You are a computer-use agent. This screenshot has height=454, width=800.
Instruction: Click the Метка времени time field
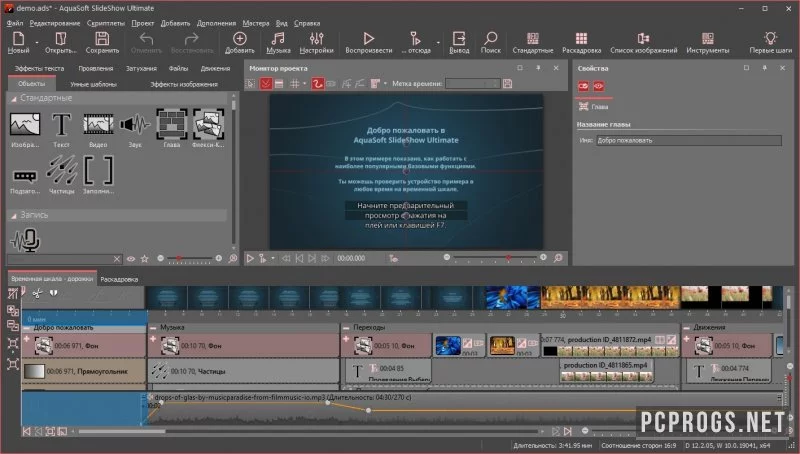tap(472, 84)
